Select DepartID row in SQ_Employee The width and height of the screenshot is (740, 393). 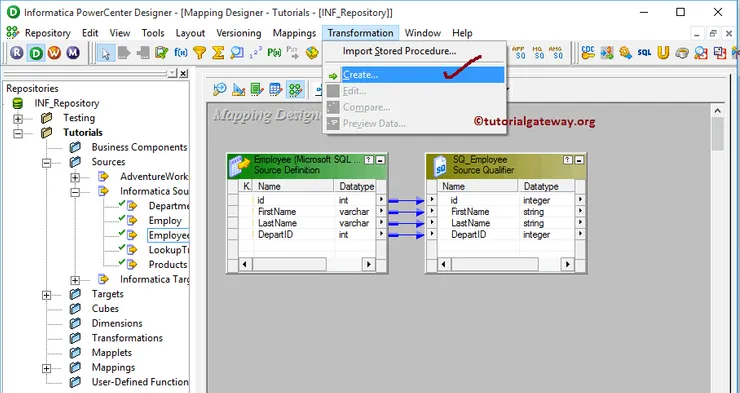pyautogui.click(x=505, y=234)
